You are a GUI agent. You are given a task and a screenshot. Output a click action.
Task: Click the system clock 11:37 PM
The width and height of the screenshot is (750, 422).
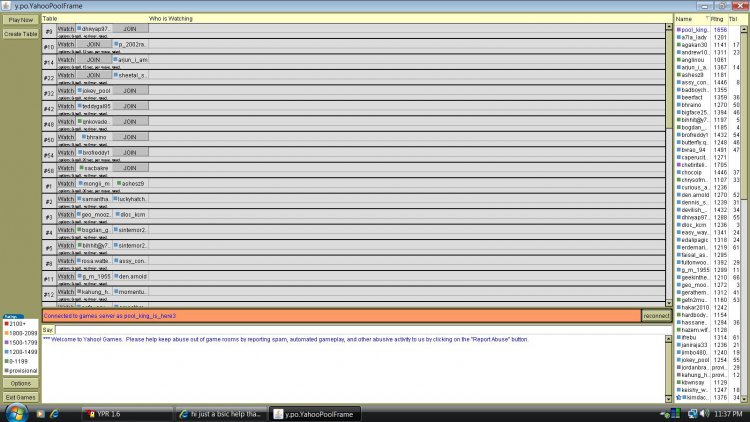click(x=728, y=414)
